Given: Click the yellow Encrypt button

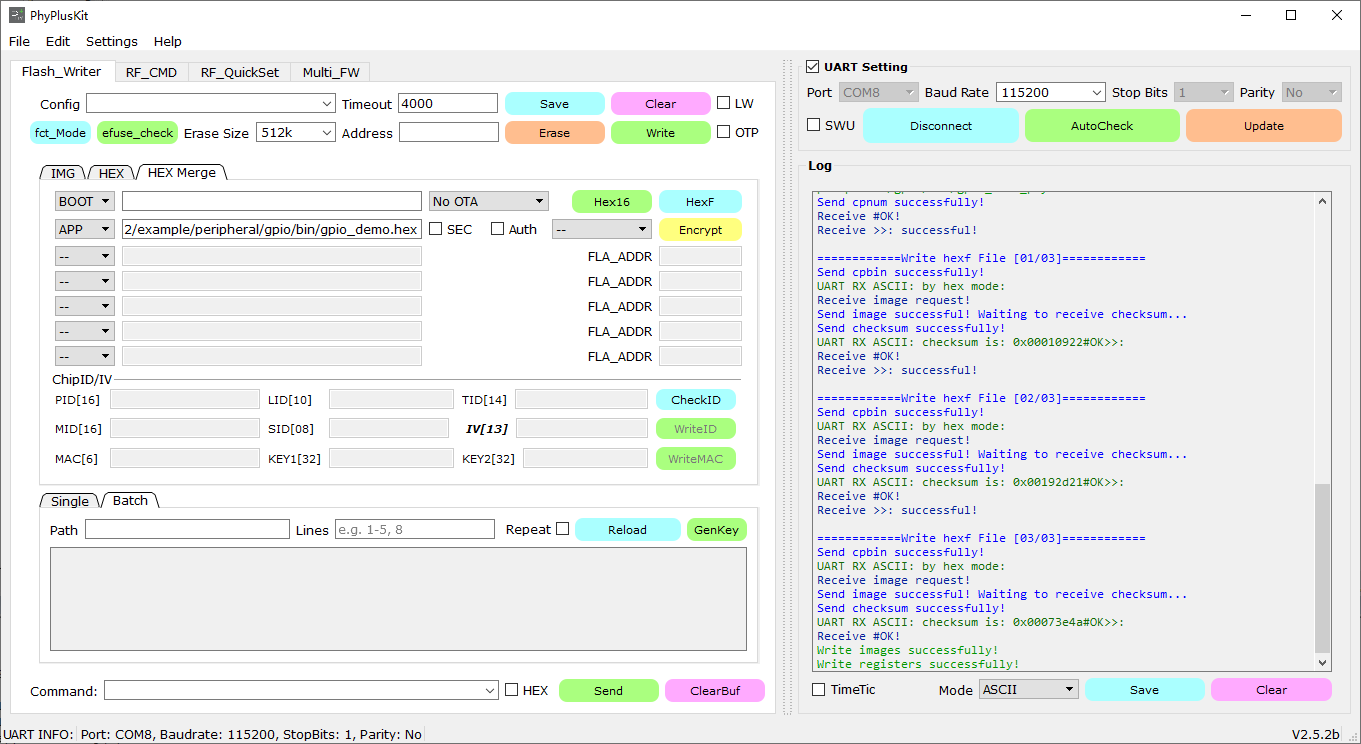Looking at the screenshot, I should (x=700, y=229).
